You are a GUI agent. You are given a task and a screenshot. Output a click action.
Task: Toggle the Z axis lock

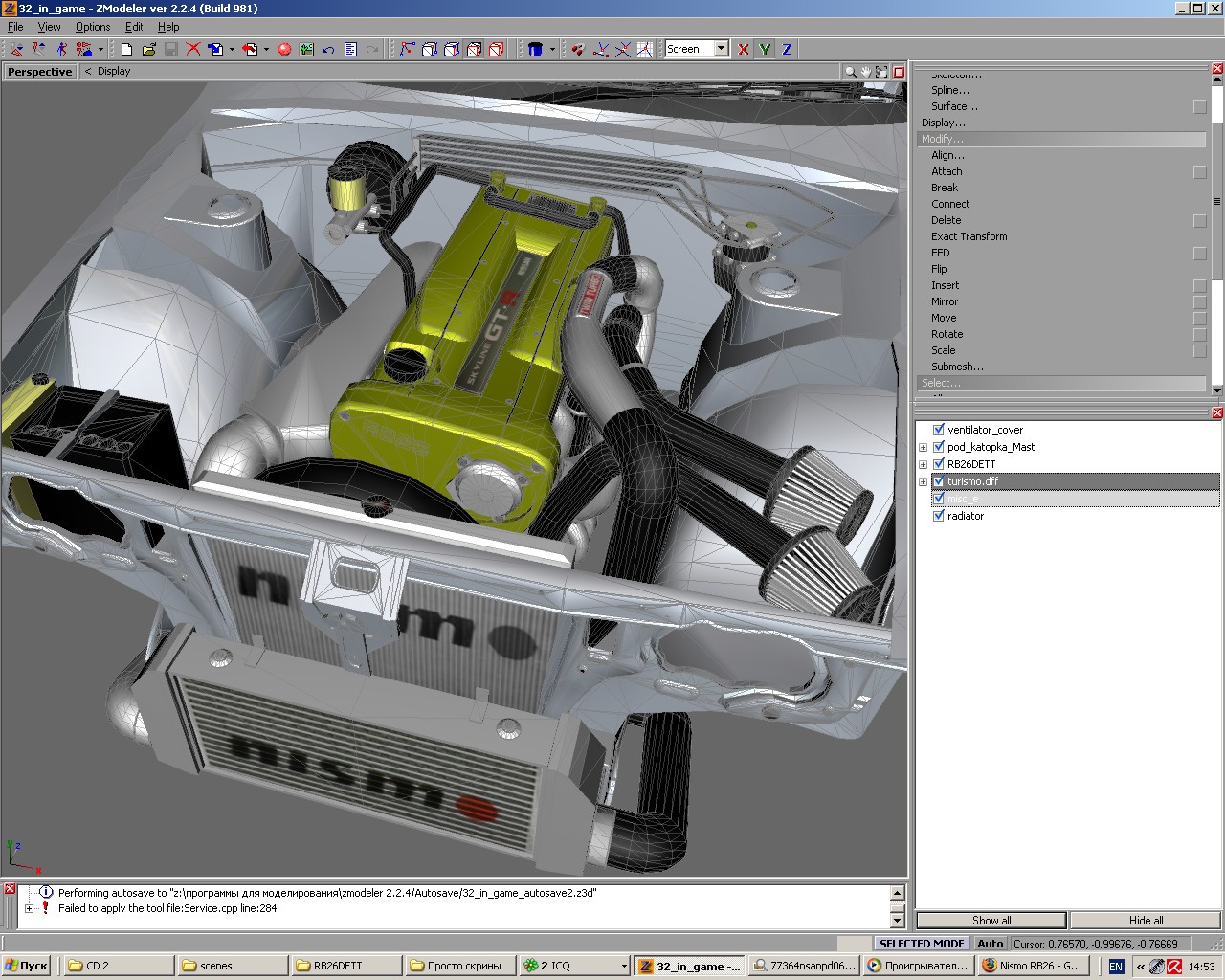788,49
